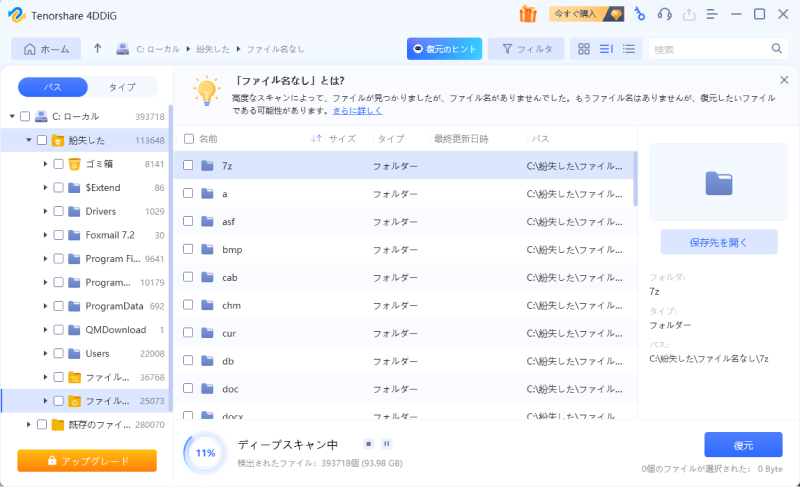The height and width of the screenshot is (487, 800).
Task: Click the 11% scan progress circle
Action: 205,453
